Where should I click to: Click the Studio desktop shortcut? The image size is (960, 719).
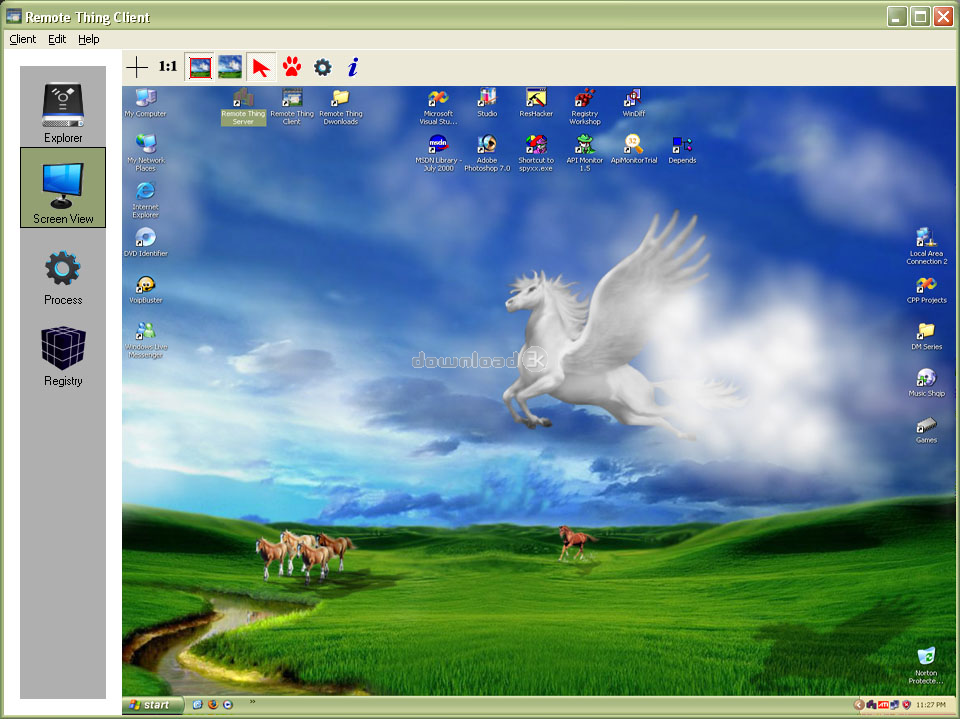click(487, 103)
